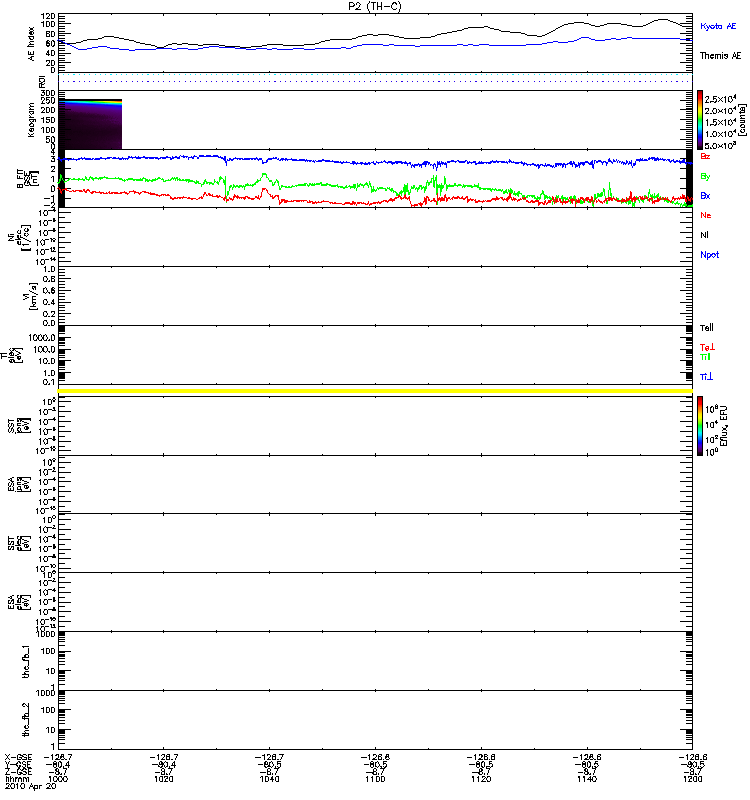Click the thc_fb_1 panel axis label
The width and height of the screenshot is (750, 800).
pyautogui.click(x=26, y=662)
